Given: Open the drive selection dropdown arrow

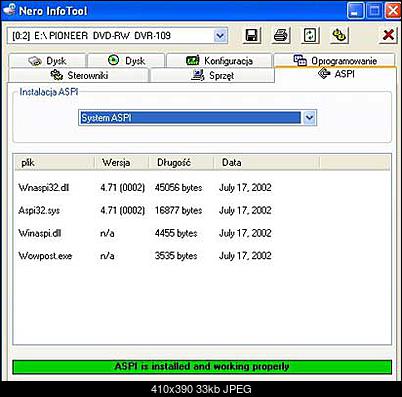Looking at the screenshot, I should point(220,36).
